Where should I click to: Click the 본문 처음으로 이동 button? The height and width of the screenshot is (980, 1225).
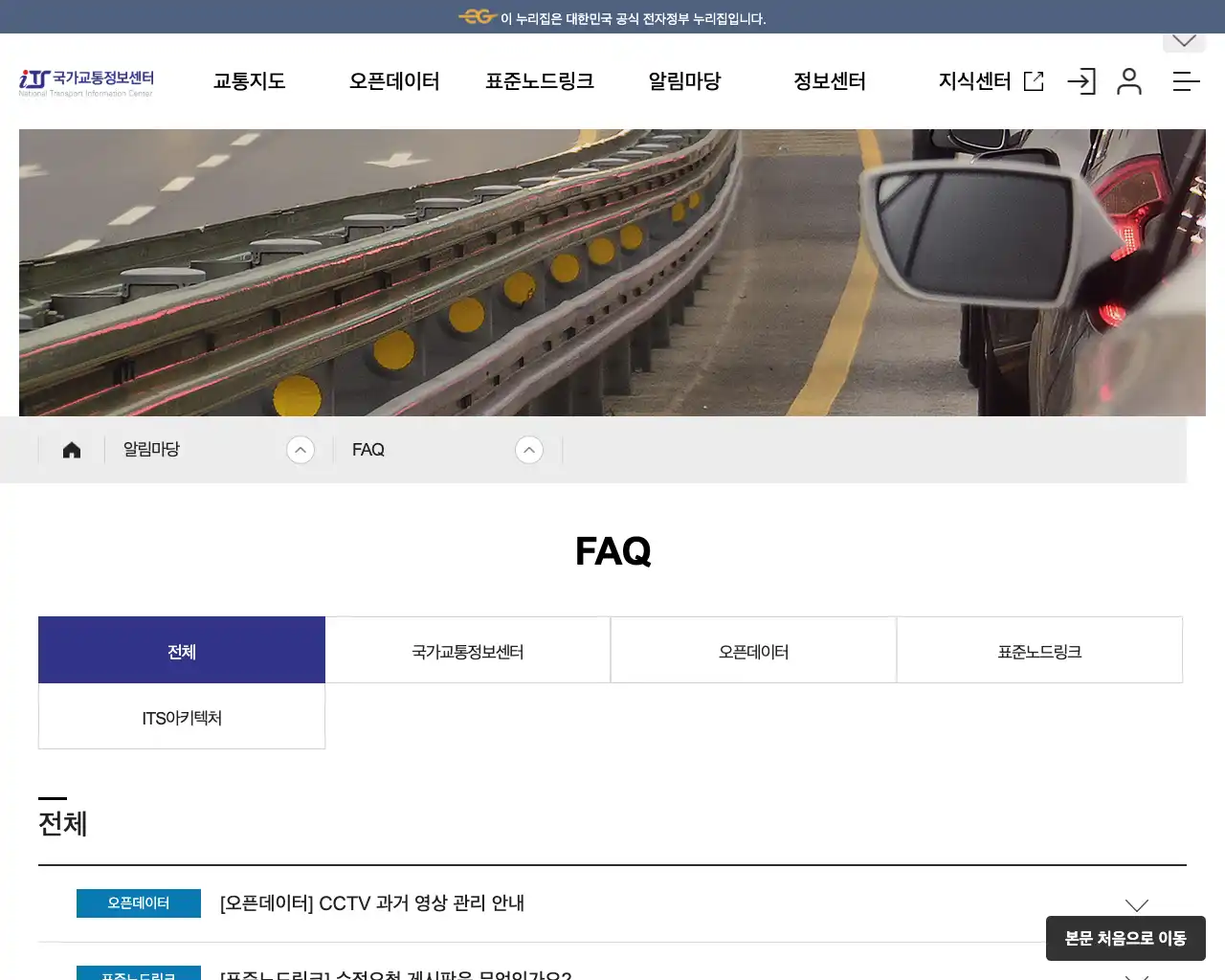click(1125, 939)
